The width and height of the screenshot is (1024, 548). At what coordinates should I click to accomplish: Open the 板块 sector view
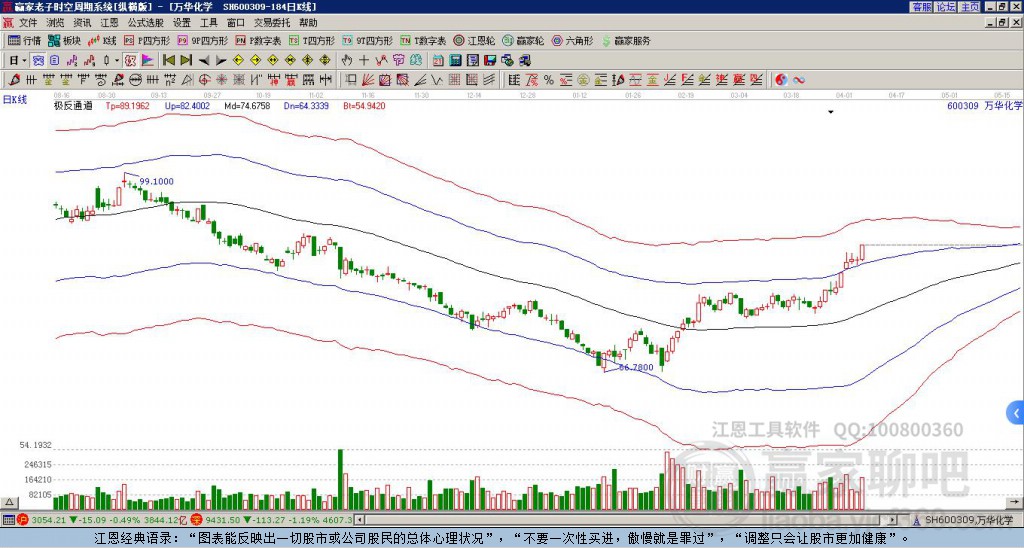coord(65,40)
